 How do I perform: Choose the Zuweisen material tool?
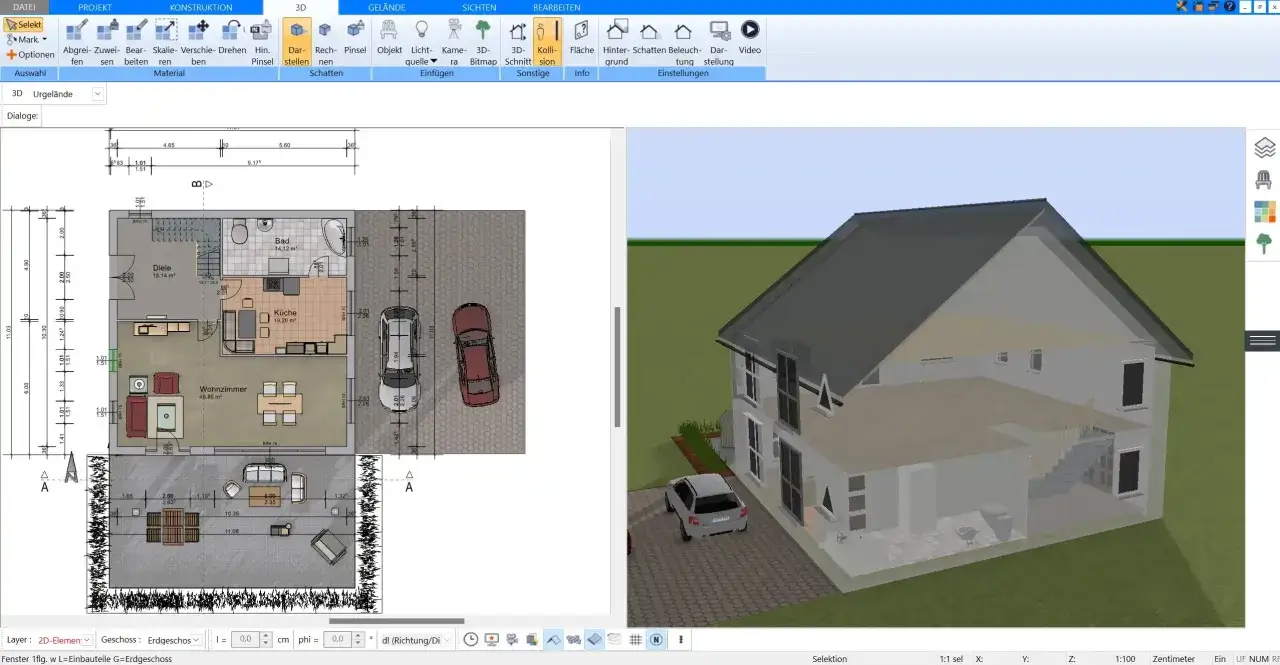[x=107, y=42]
